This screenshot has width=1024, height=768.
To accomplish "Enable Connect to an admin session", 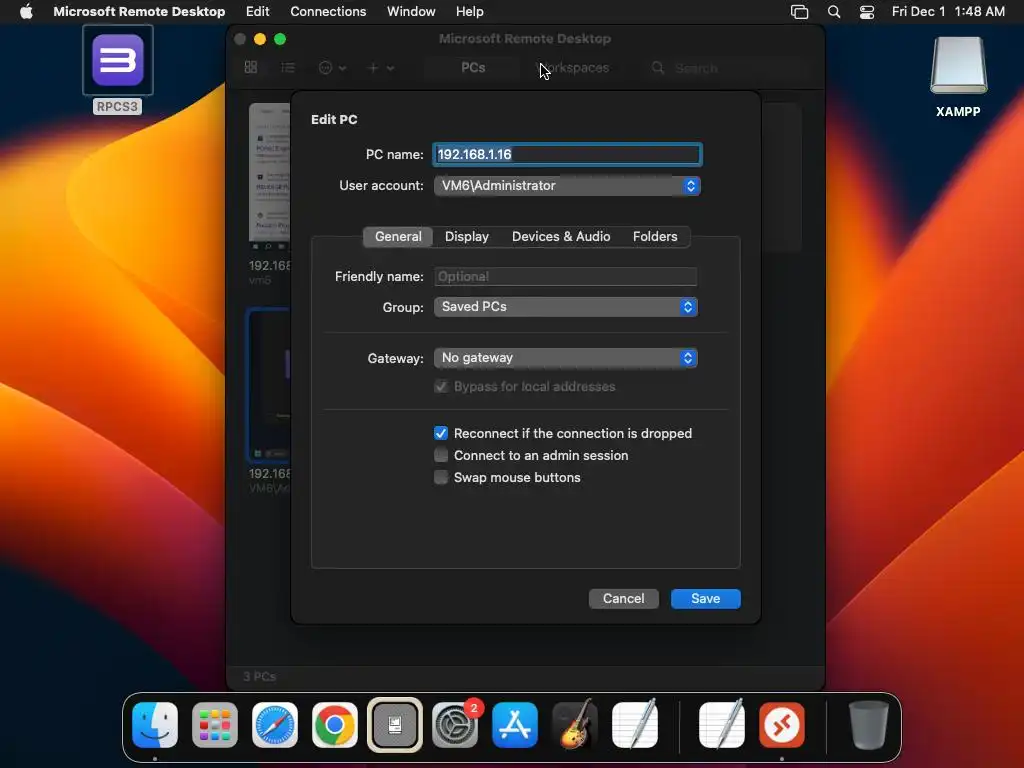I will pyautogui.click(x=441, y=455).
